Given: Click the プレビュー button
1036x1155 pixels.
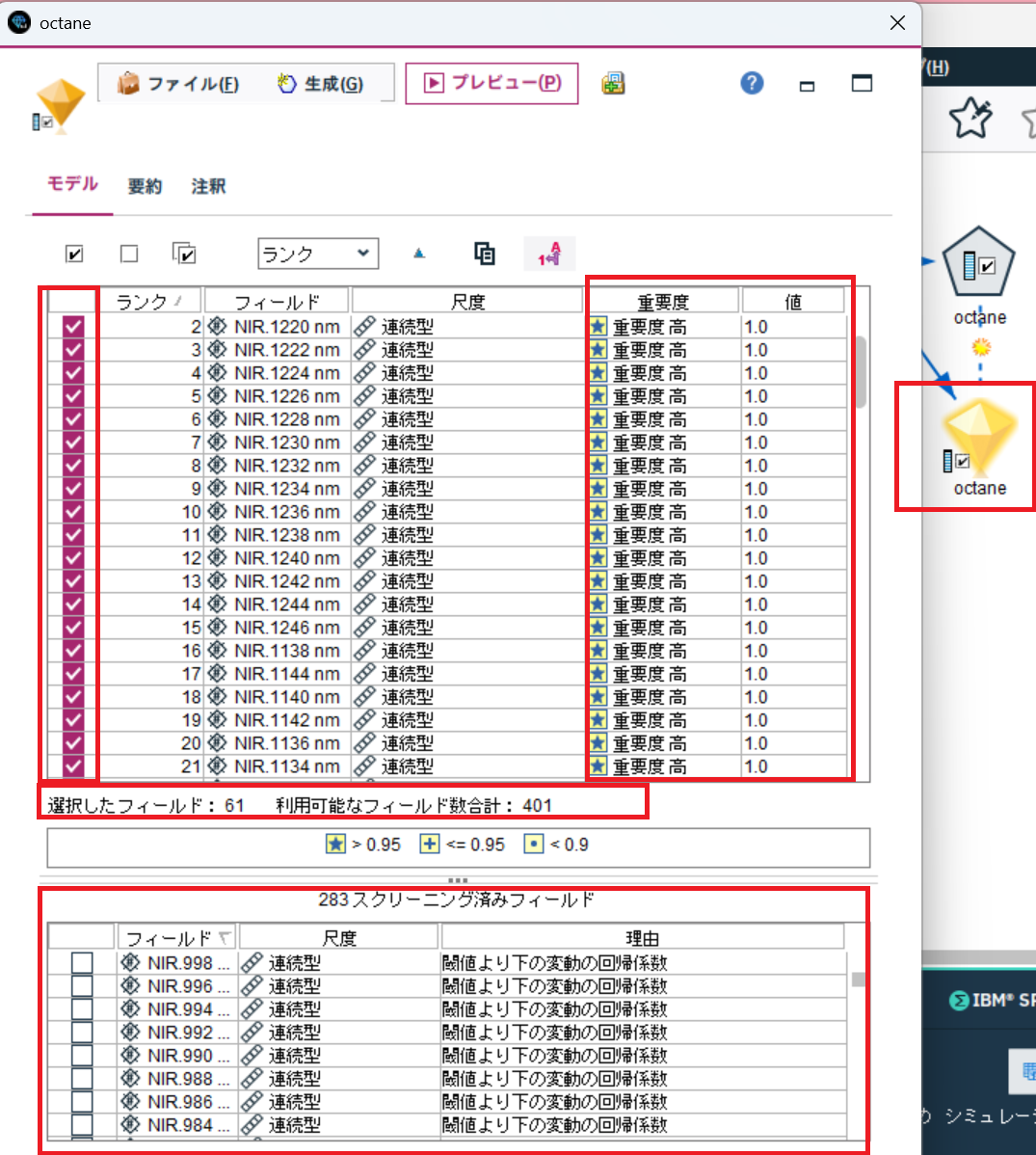Looking at the screenshot, I should (491, 83).
